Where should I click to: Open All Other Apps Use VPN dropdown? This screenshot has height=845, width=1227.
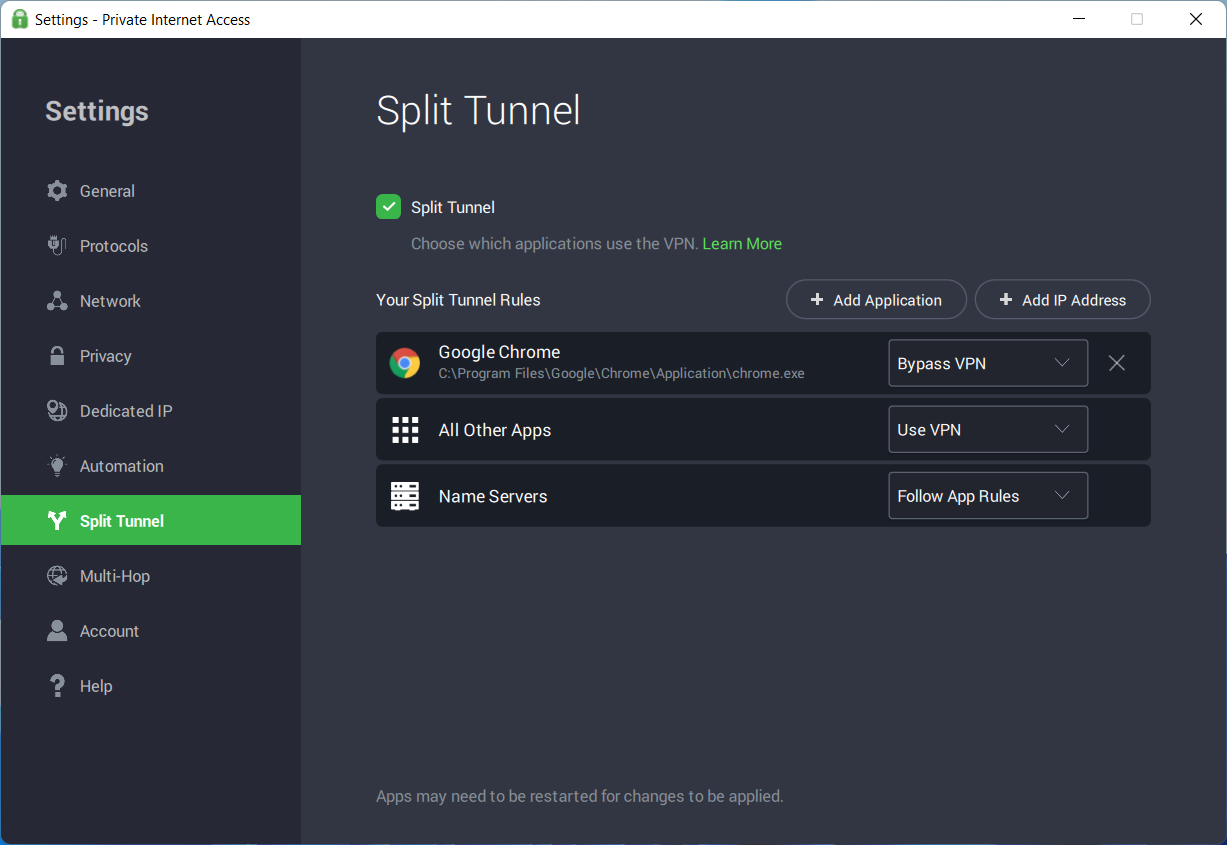987,430
